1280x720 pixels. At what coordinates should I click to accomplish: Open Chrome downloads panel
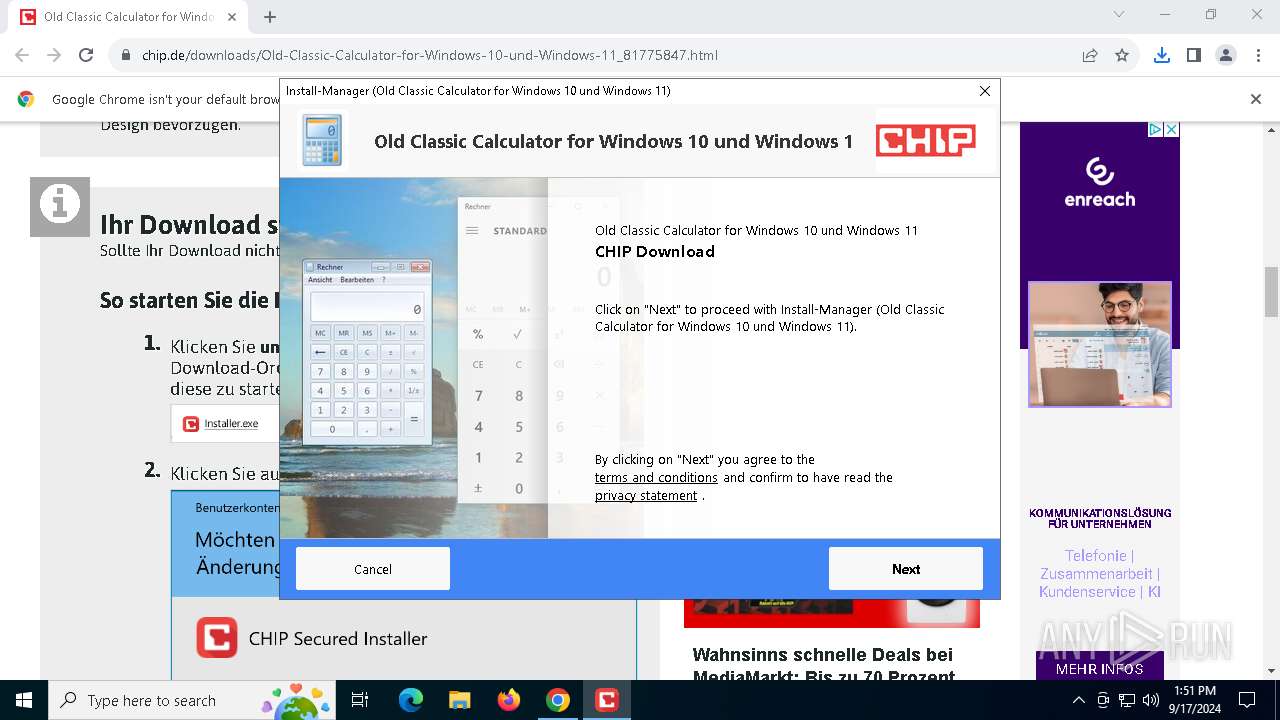[1162, 55]
